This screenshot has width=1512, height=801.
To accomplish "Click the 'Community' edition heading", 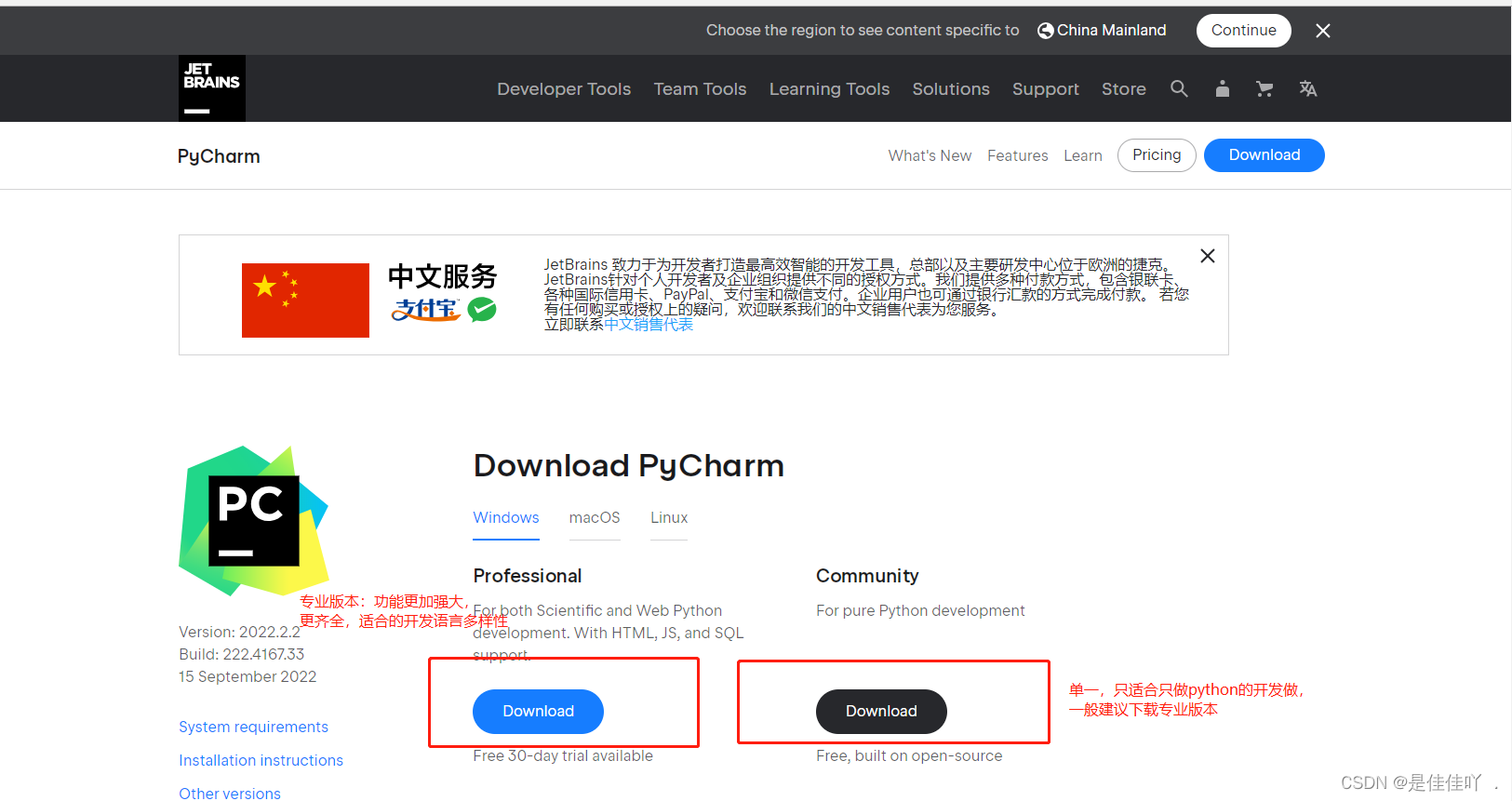I will (867, 576).
